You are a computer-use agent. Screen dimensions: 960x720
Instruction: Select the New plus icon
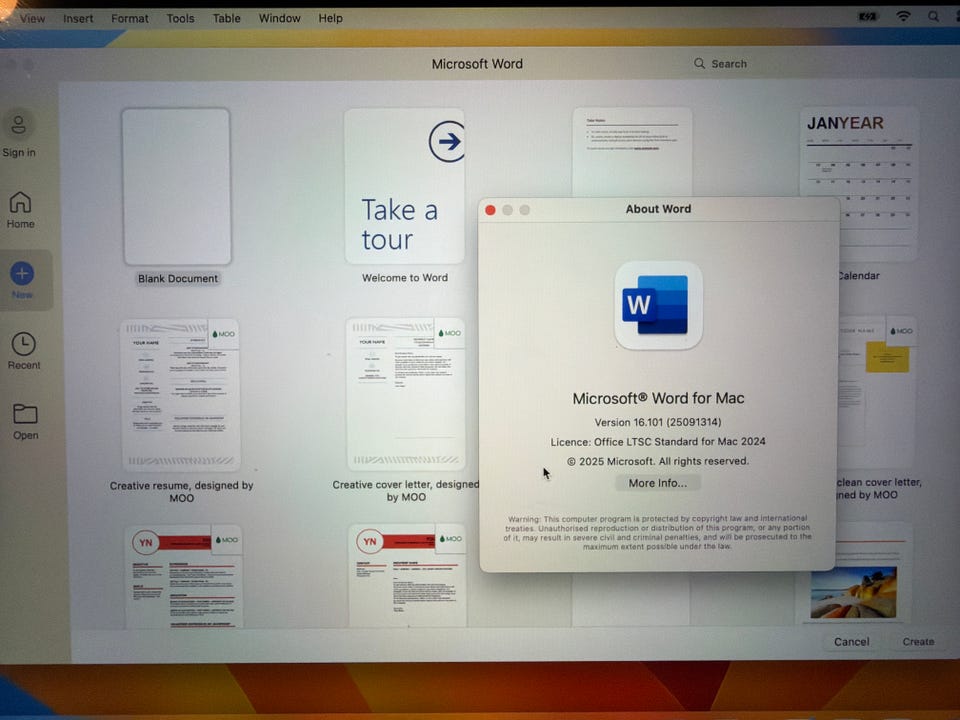tap(22, 273)
